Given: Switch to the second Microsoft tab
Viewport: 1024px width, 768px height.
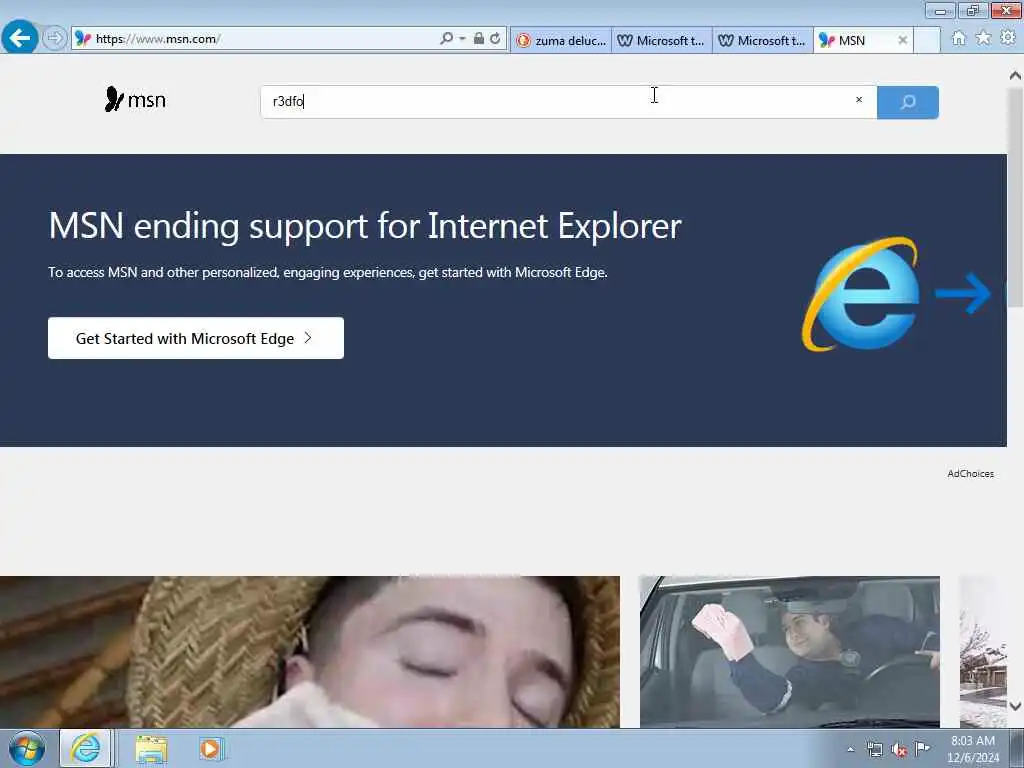Looking at the screenshot, I should tap(763, 40).
